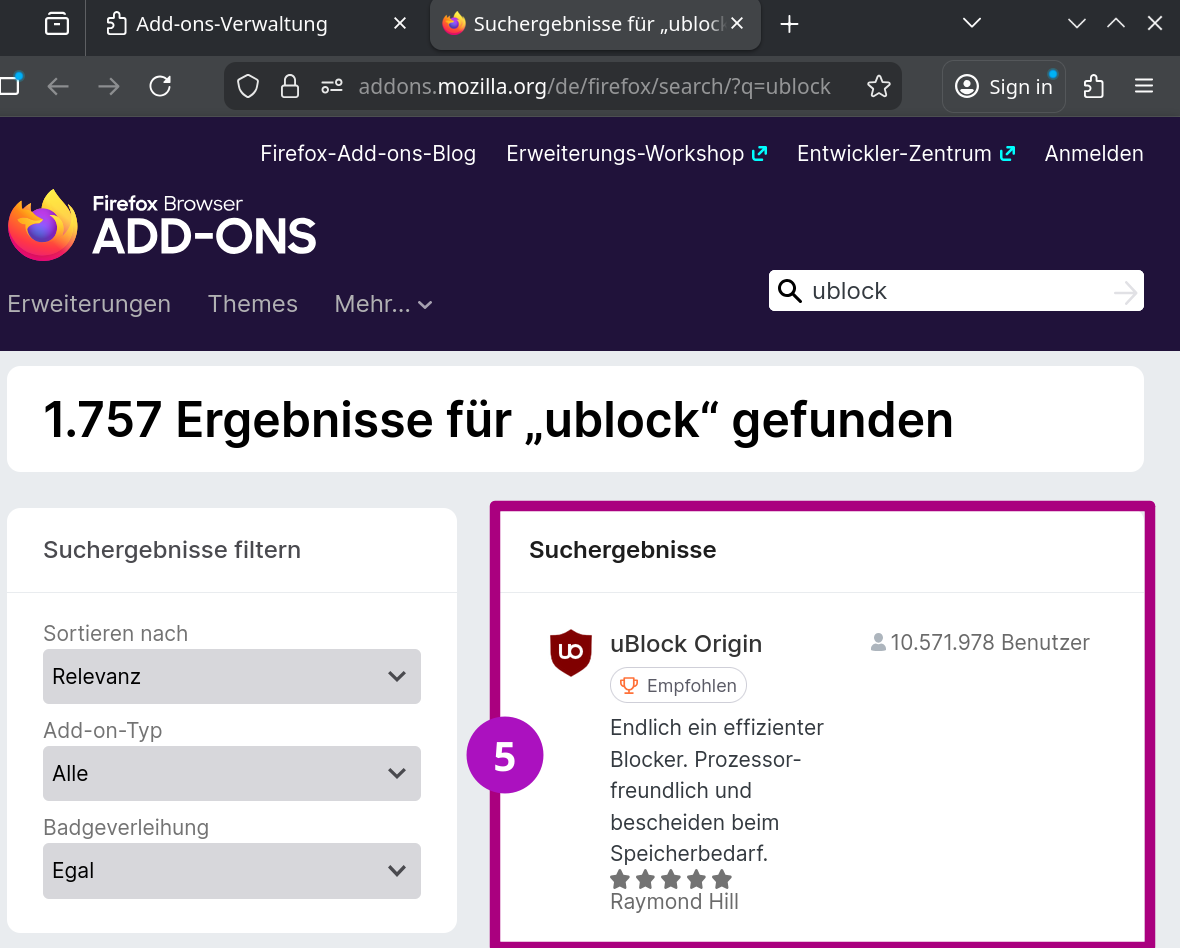Open the Badgeverleihung dropdown showing Egal
The image size is (1180, 948).
pos(231,871)
